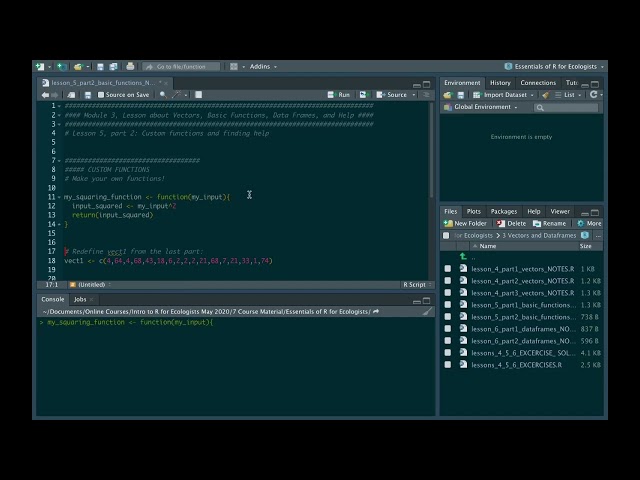Click the New Folder button
Viewport: 640px width, 480px height.
point(465,223)
